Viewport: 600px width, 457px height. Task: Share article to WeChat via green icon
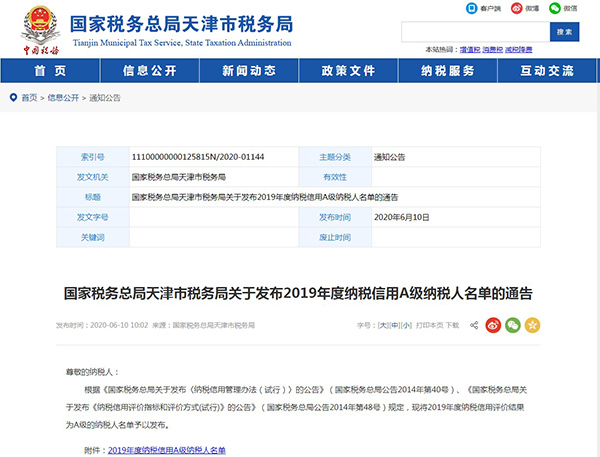(512, 325)
